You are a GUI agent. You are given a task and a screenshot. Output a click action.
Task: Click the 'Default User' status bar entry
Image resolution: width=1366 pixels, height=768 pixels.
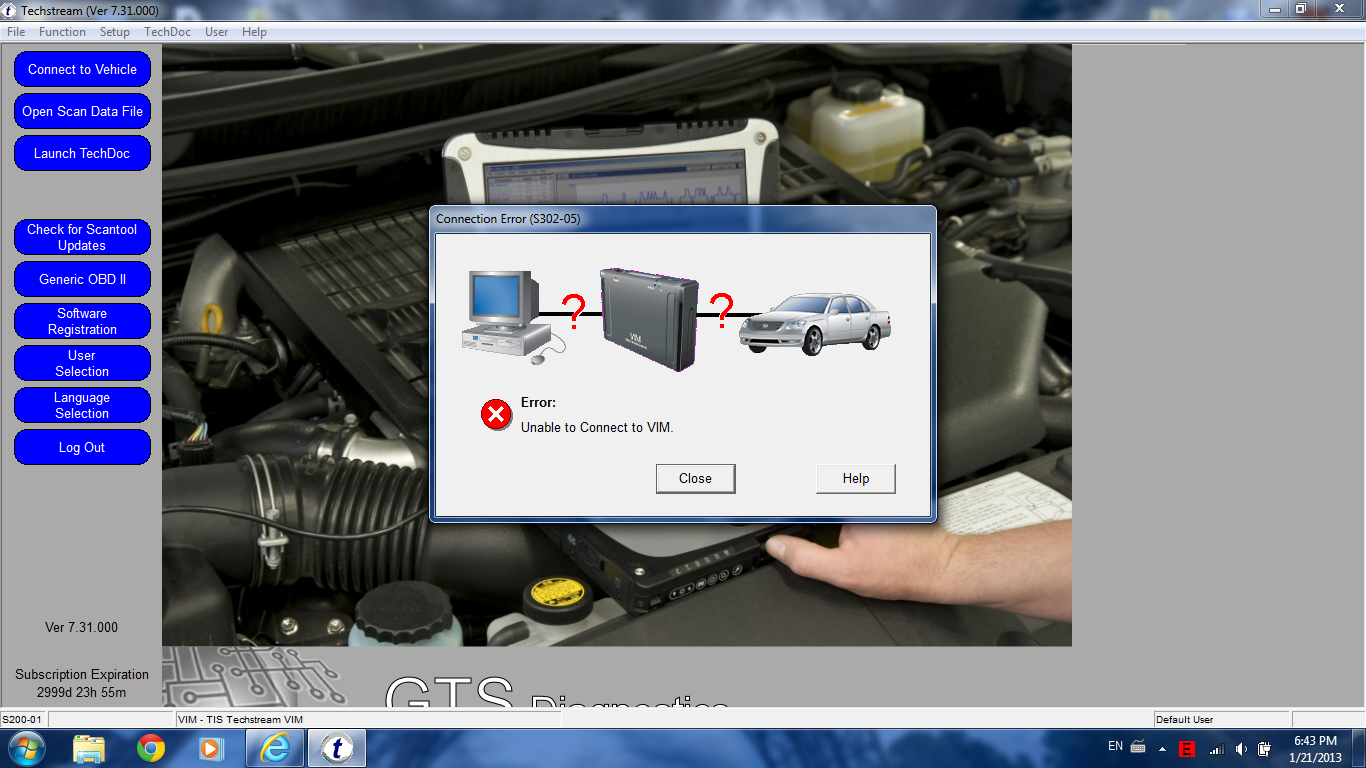pyautogui.click(x=1184, y=720)
